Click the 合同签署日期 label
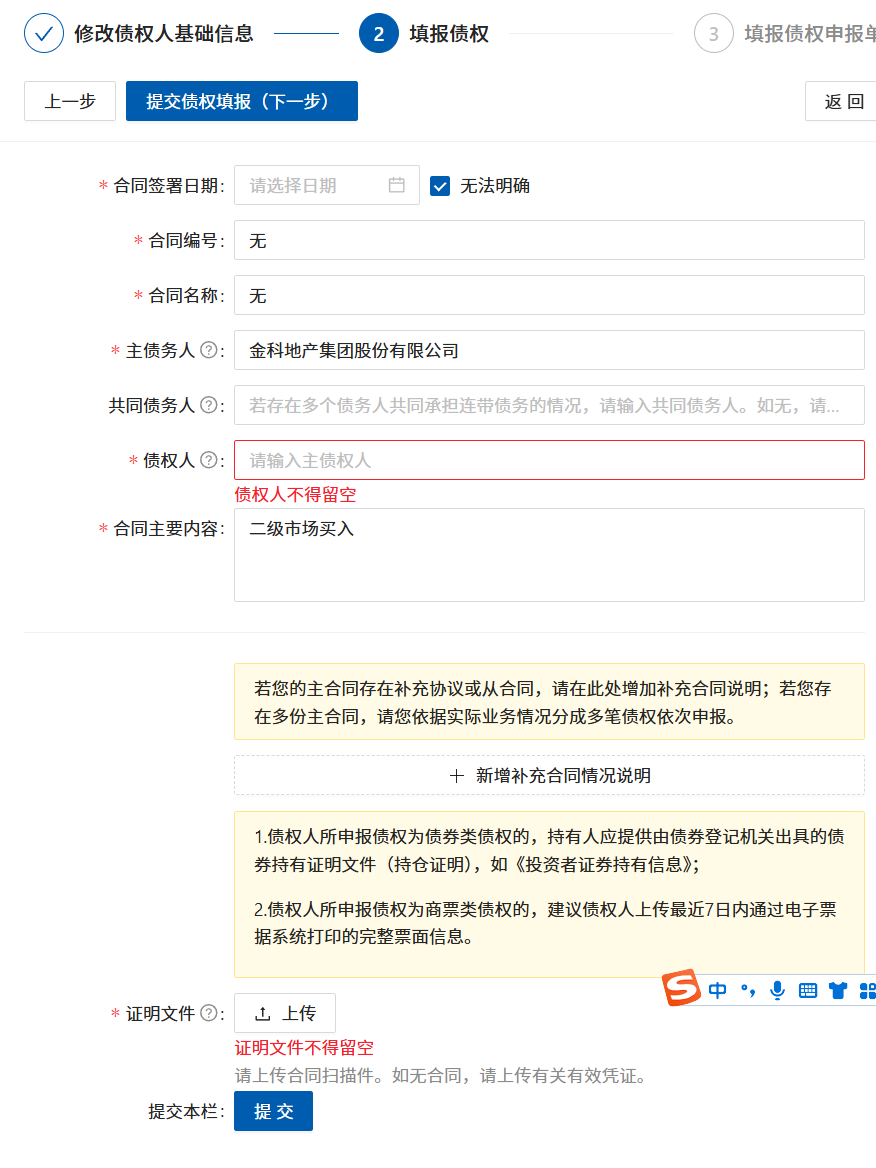This screenshot has height=1168, width=876. [x=168, y=185]
